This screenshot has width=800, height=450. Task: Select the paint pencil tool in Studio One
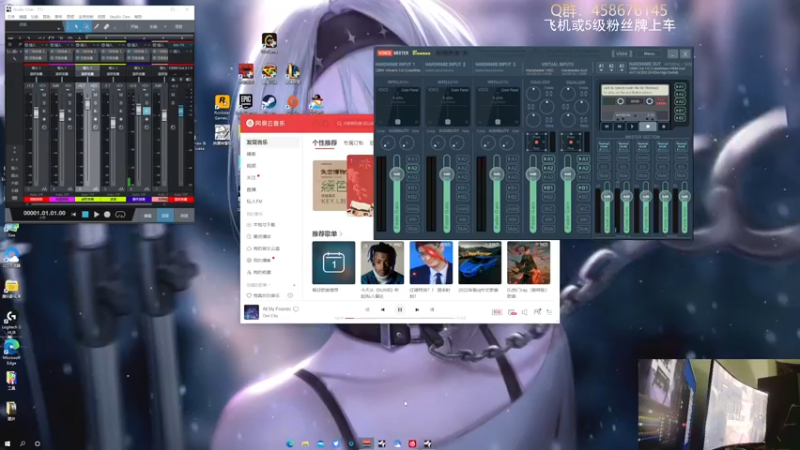click(x=96, y=27)
